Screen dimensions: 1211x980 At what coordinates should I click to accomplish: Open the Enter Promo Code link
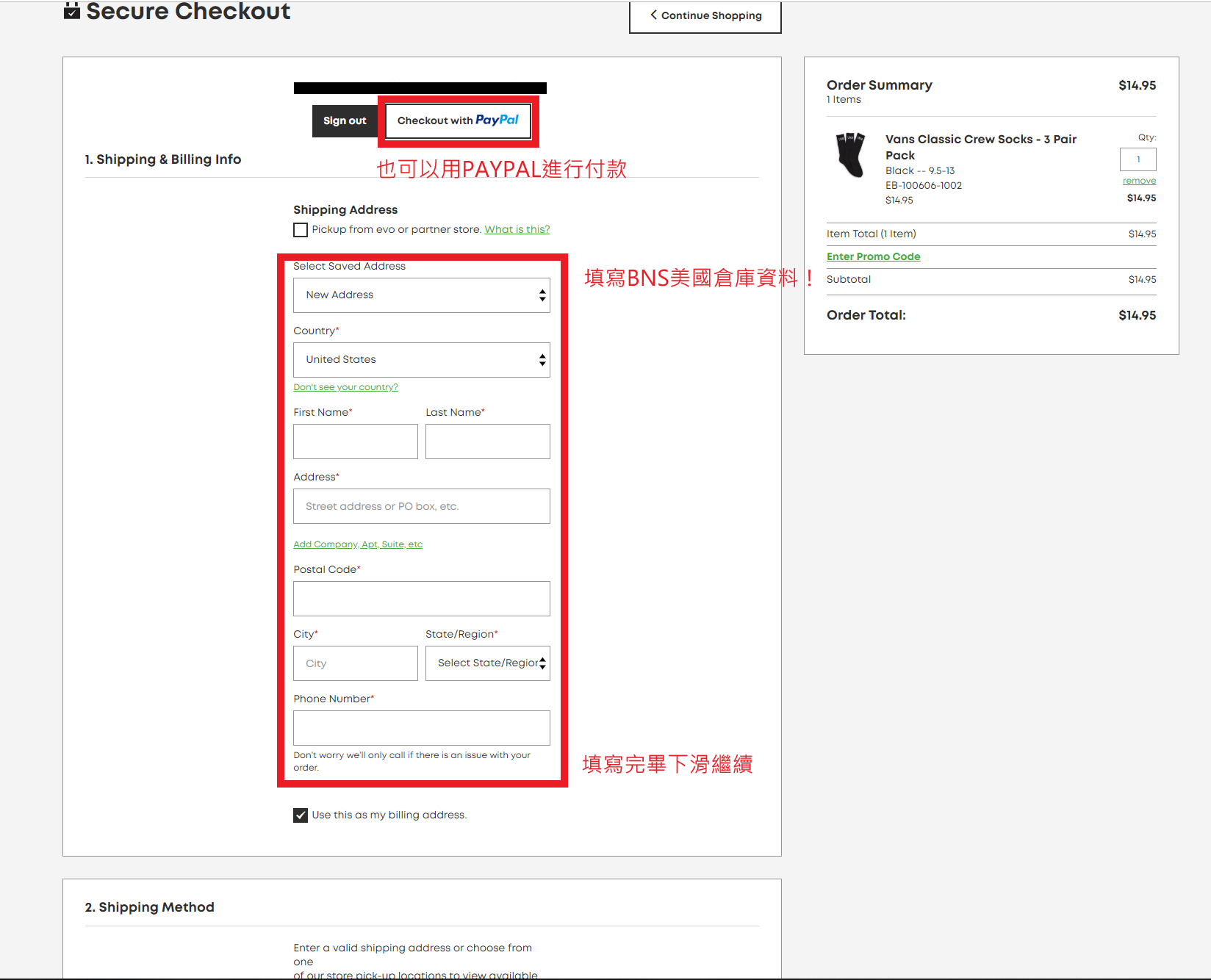[x=873, y=256]
